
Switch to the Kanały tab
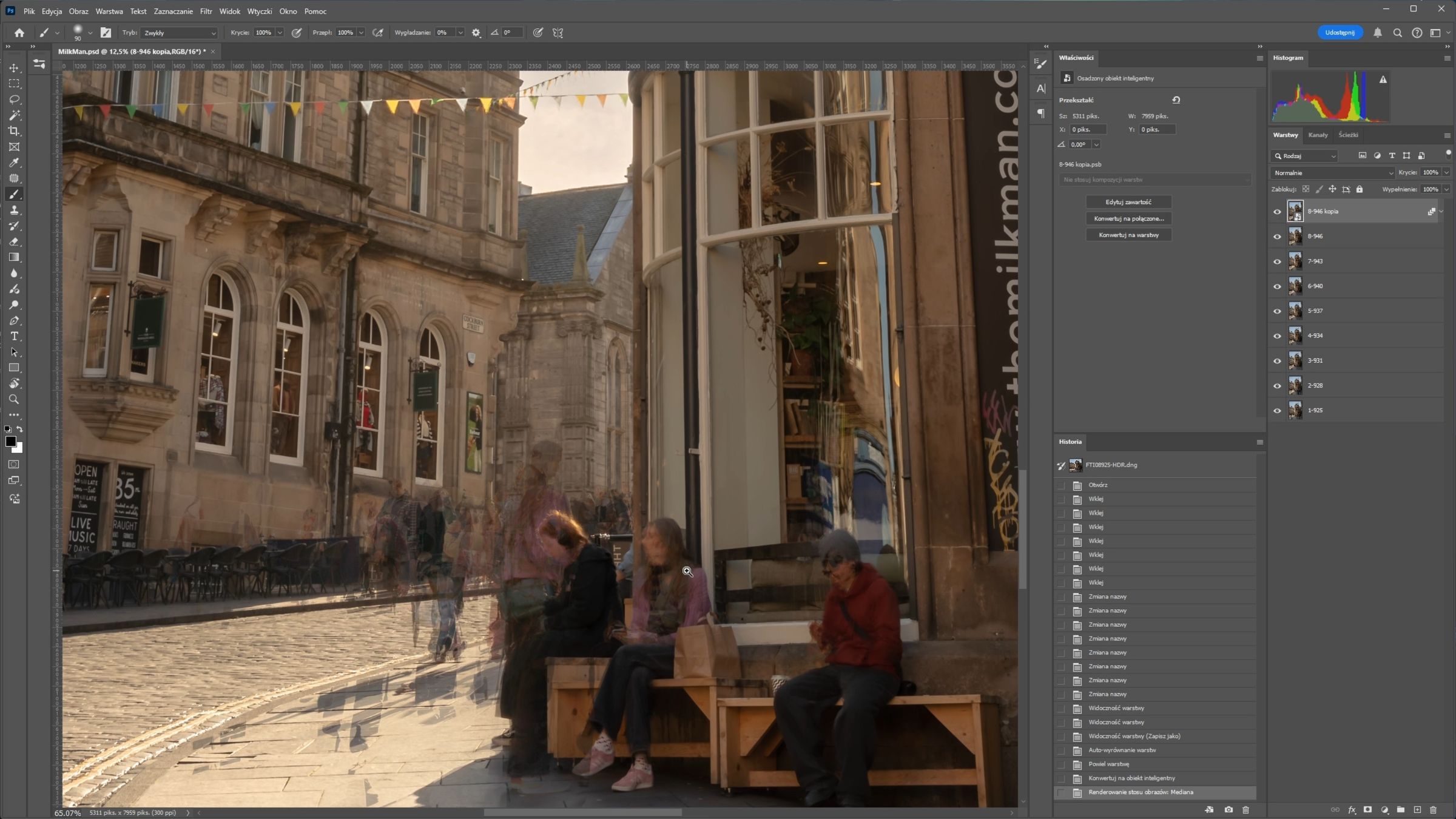click(1318, 135)
